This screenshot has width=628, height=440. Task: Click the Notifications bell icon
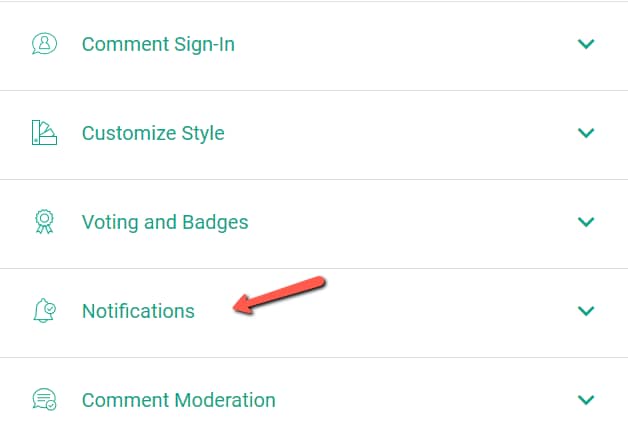[44, 310]
